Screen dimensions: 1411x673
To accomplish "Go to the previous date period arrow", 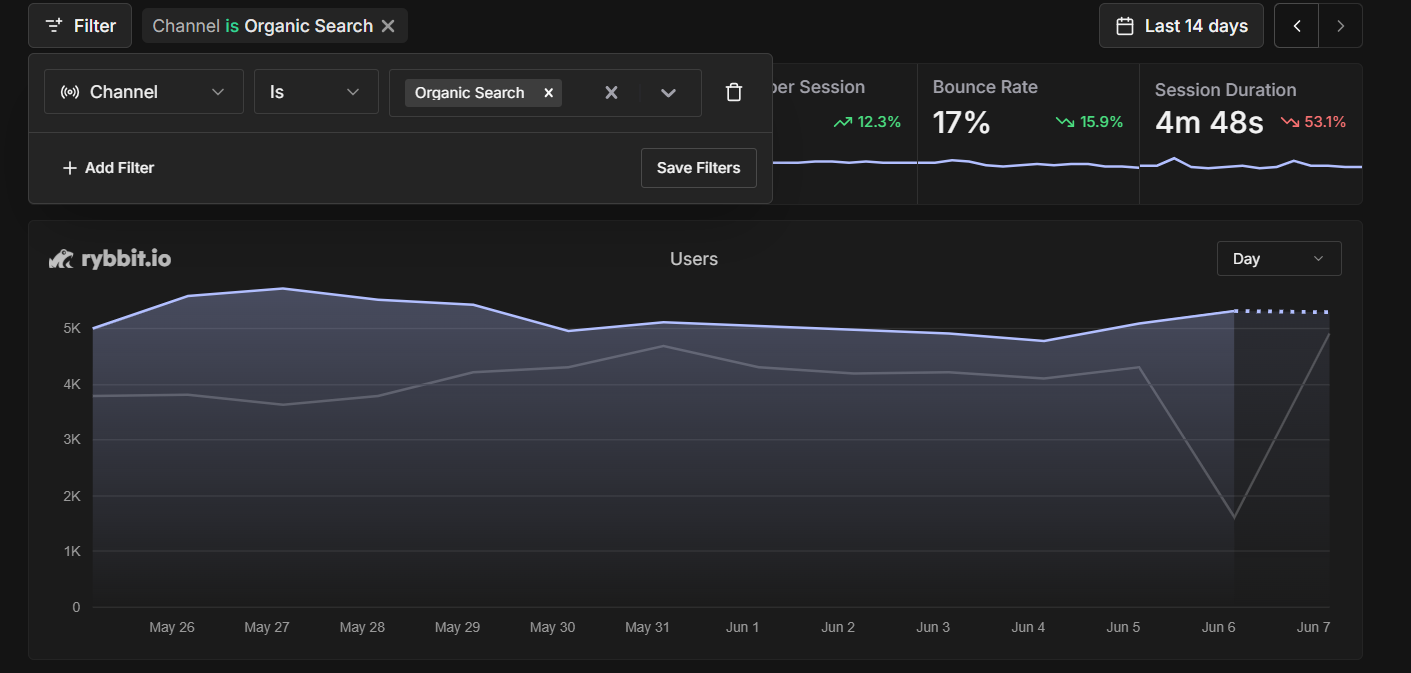I will click(x=1297, y=26).
